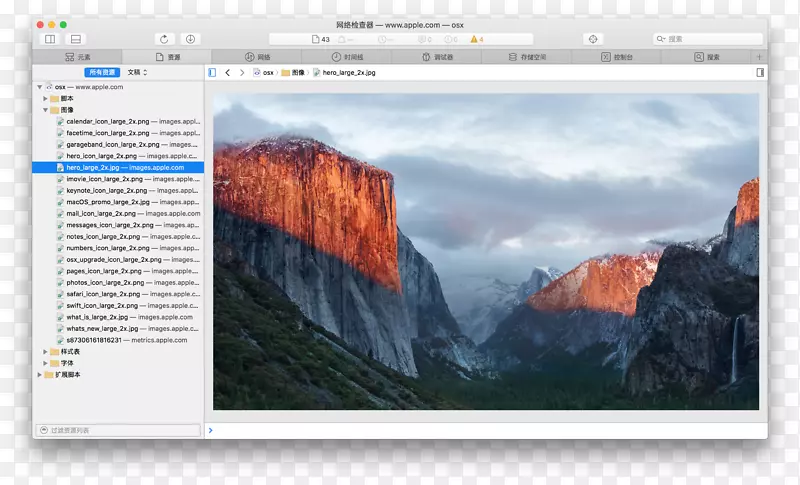The width and height of the screenshot is (800, 485).
Task: Click hero_large_2x.jpg breadcrumb item
Action: coord(344,72)
